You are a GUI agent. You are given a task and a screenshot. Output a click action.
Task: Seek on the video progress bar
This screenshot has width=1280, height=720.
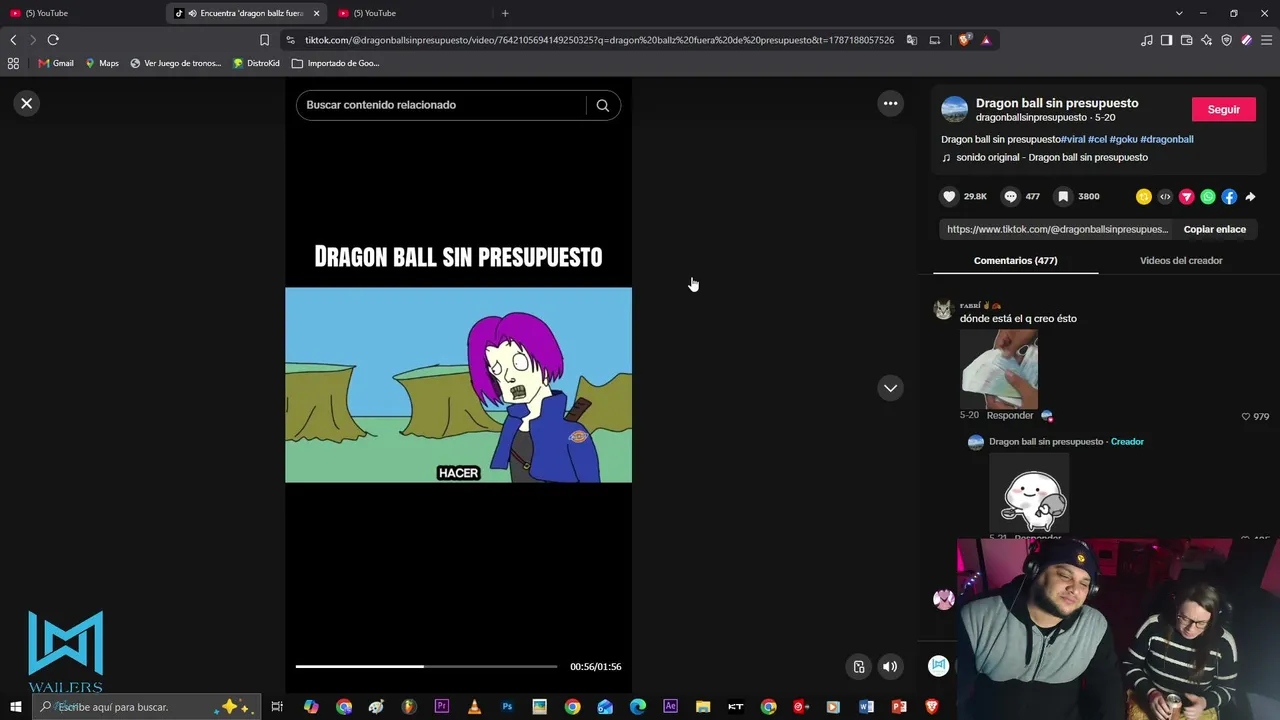coord(426,666)
